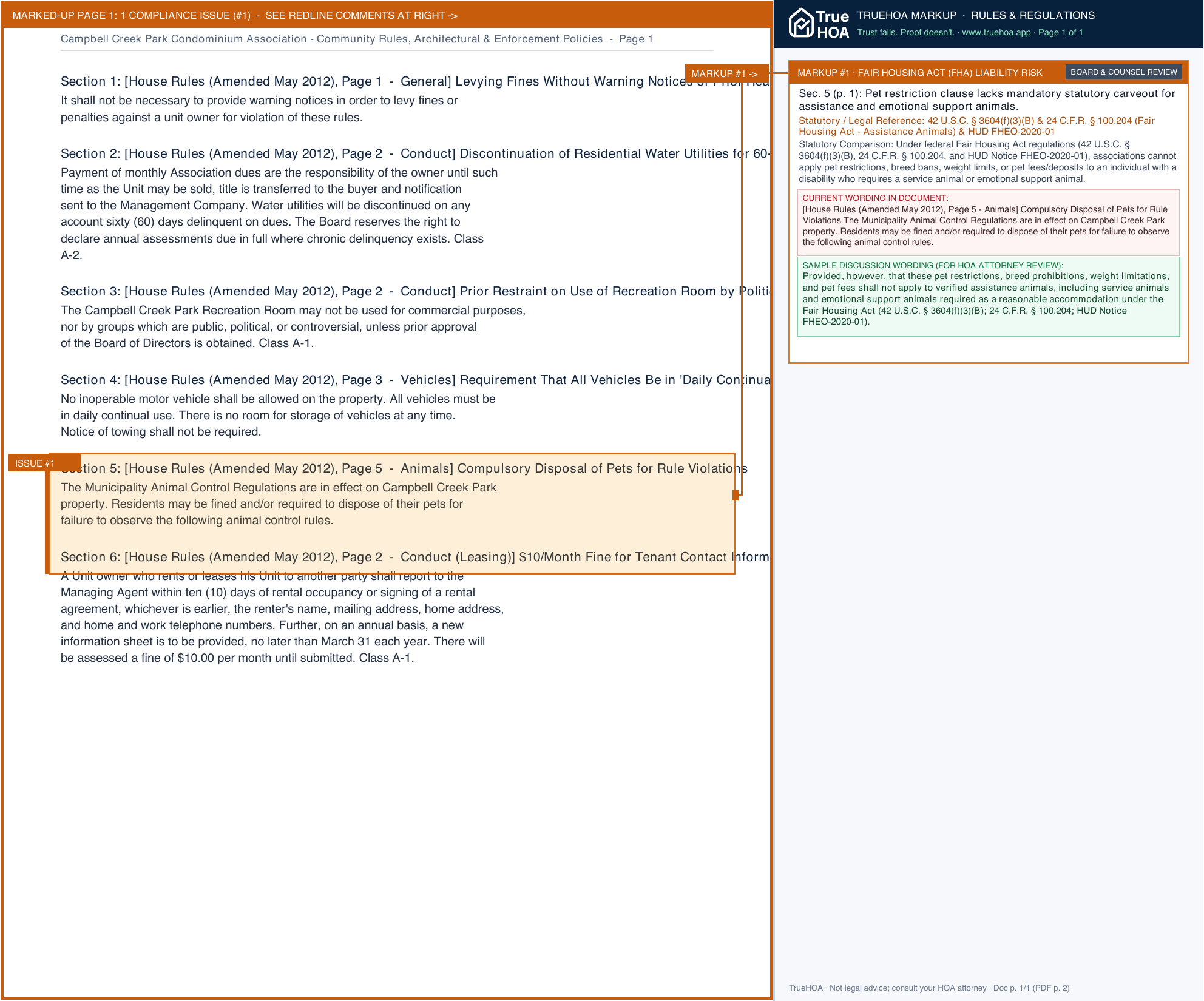Screen dimensions: 1204x1001
Task: Click the Section 1 heading on levying fines
Action: (x=414, y=81)
